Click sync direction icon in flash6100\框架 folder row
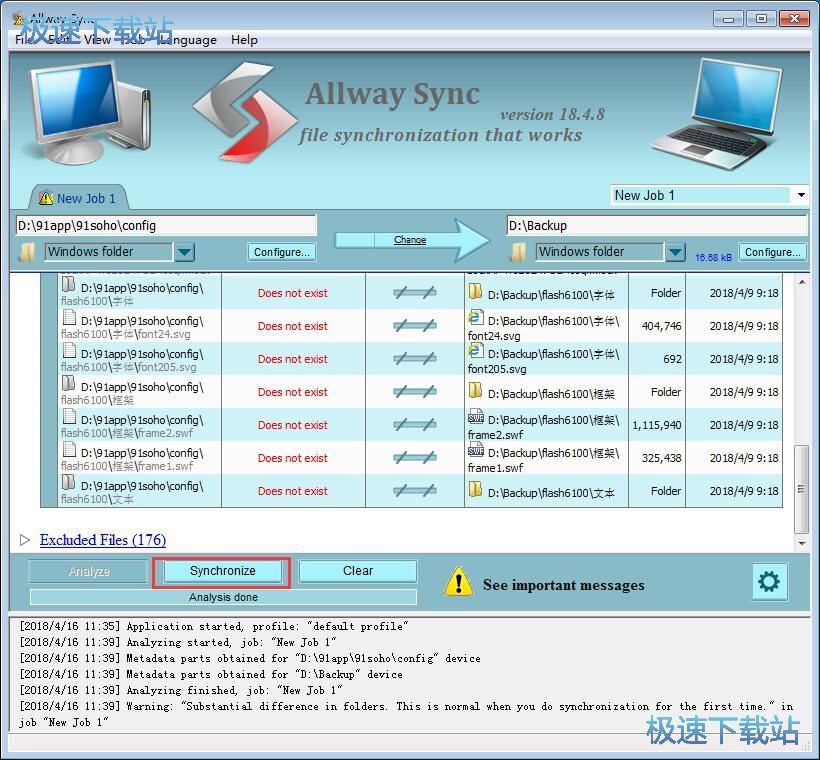 (x=415, y=391)
